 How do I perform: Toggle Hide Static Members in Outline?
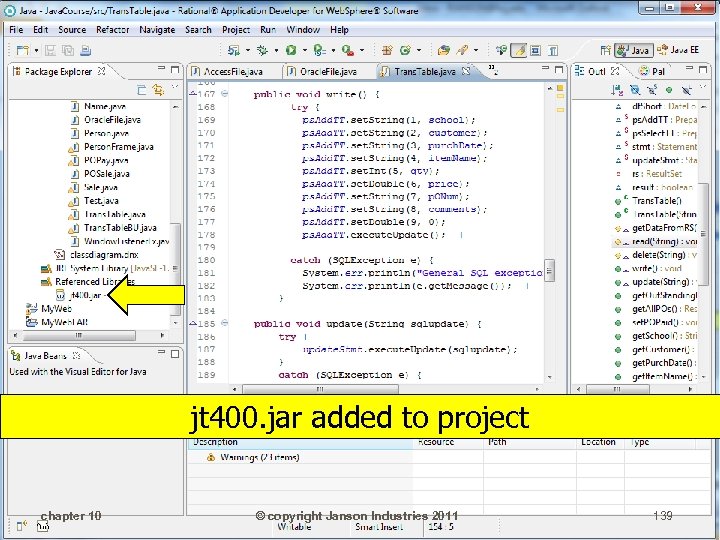(652, 90)
